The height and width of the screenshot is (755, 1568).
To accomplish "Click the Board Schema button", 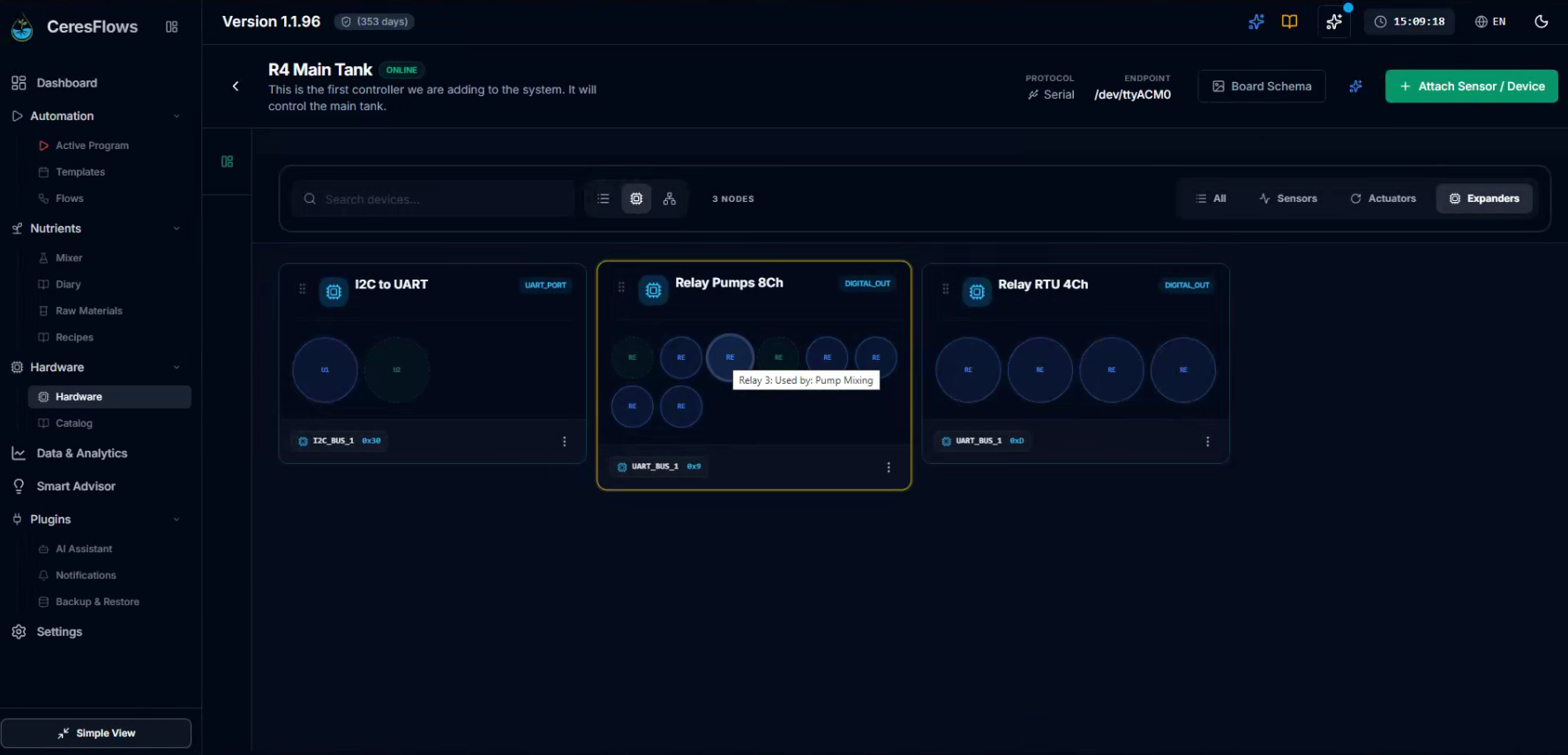I will pos(1262,86).
